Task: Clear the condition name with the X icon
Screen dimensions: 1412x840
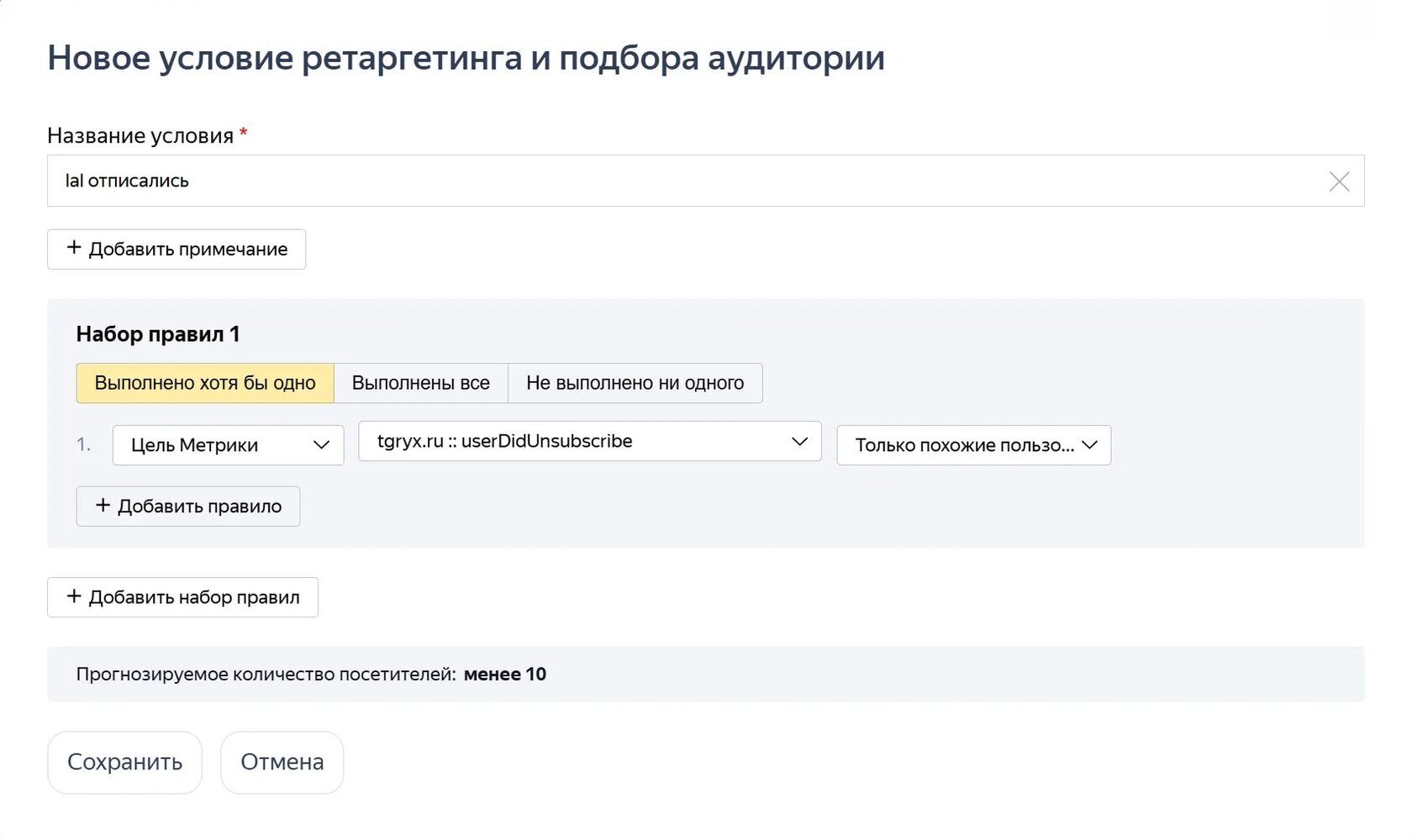Action: tap(1339, 181)
